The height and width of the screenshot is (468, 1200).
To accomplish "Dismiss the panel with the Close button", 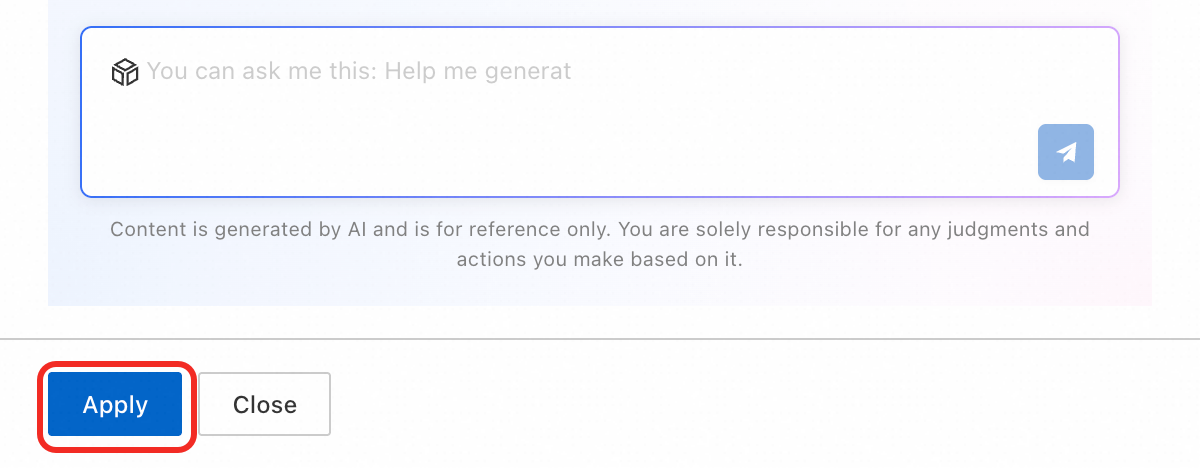I will pos(264,404).
